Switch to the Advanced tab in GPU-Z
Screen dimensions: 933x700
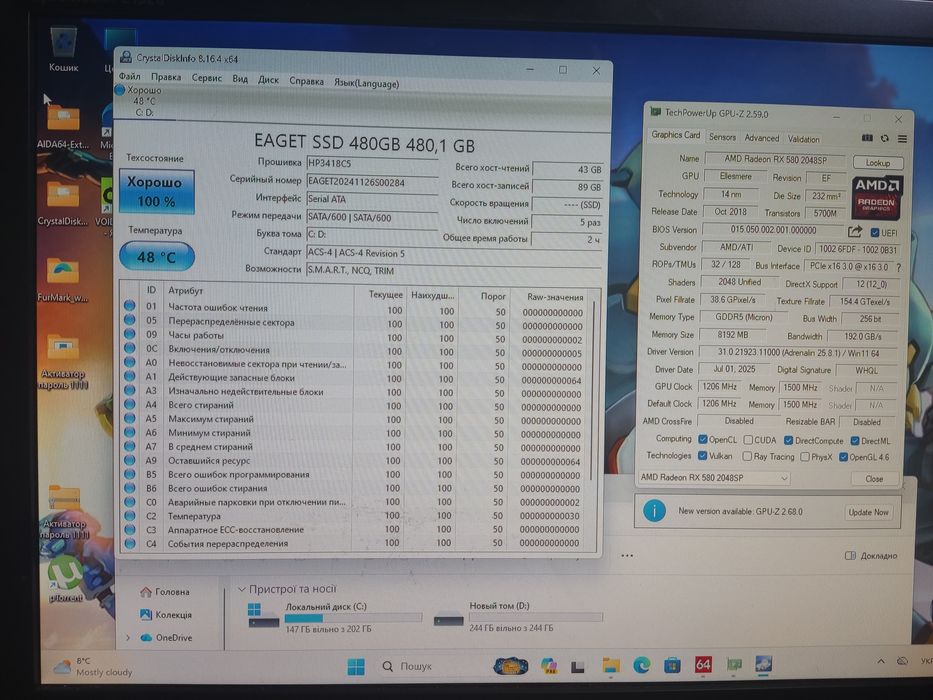pyautogui.click(x=762, y=138)
